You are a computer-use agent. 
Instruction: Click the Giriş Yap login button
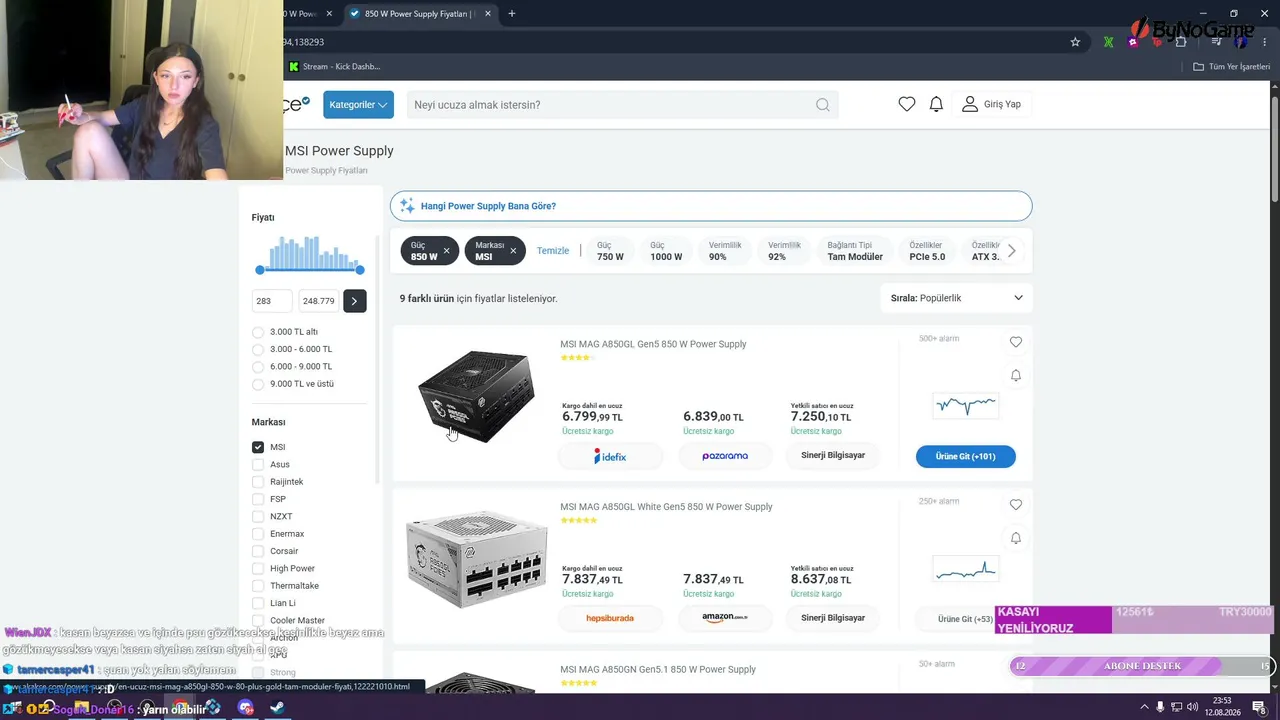pyautogui.click(x=992, y=104)
